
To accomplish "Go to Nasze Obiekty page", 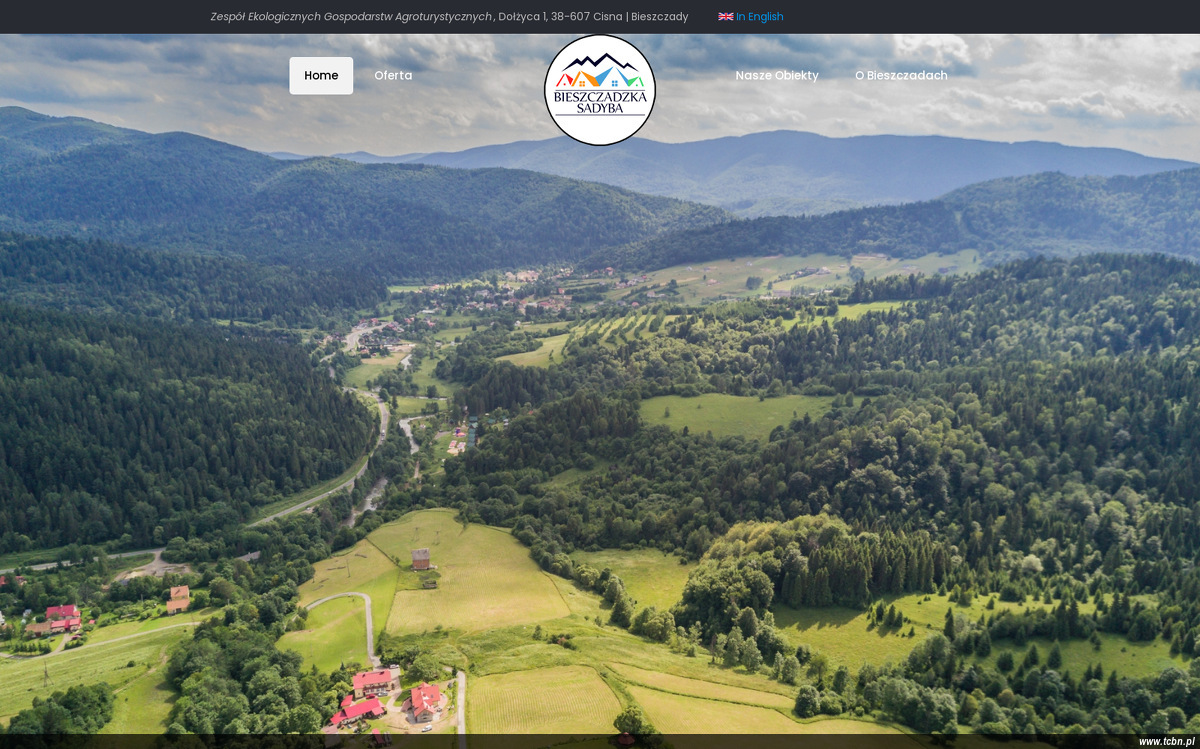I will tap(777, 76).
